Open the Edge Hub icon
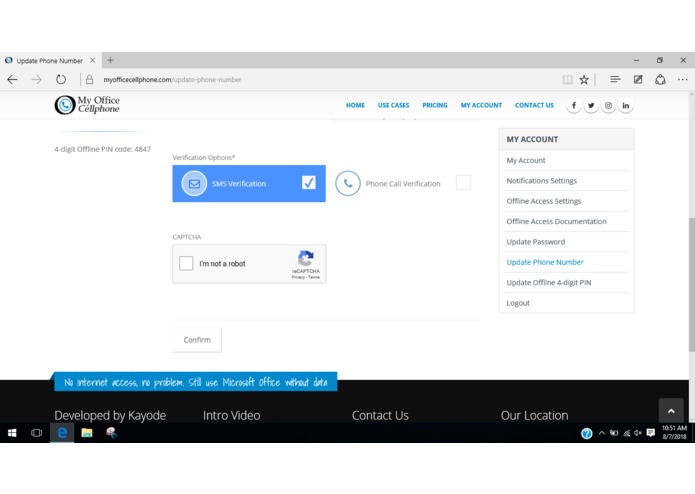This screenshot has width=695, height=494. click(615, 79)
